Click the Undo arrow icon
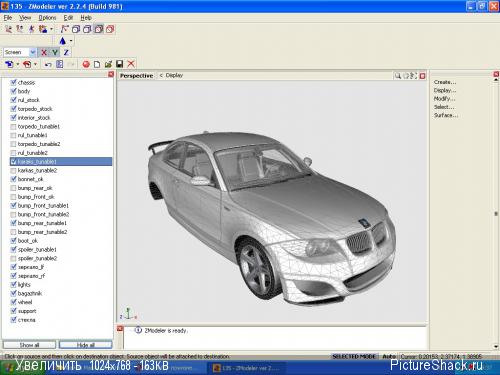The width and height of the screenshot is (500, 375). [x=48, y=64]
